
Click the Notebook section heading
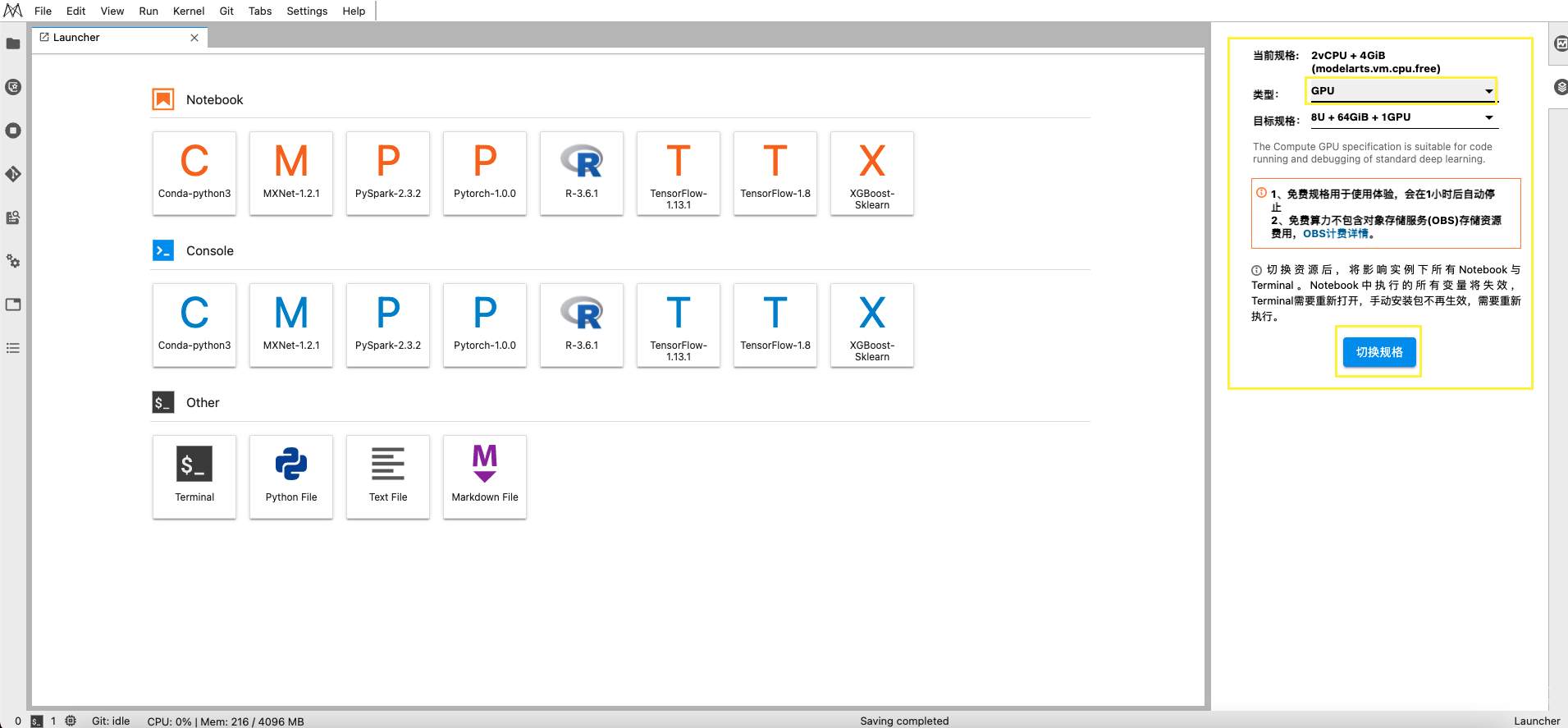(214, 100)
